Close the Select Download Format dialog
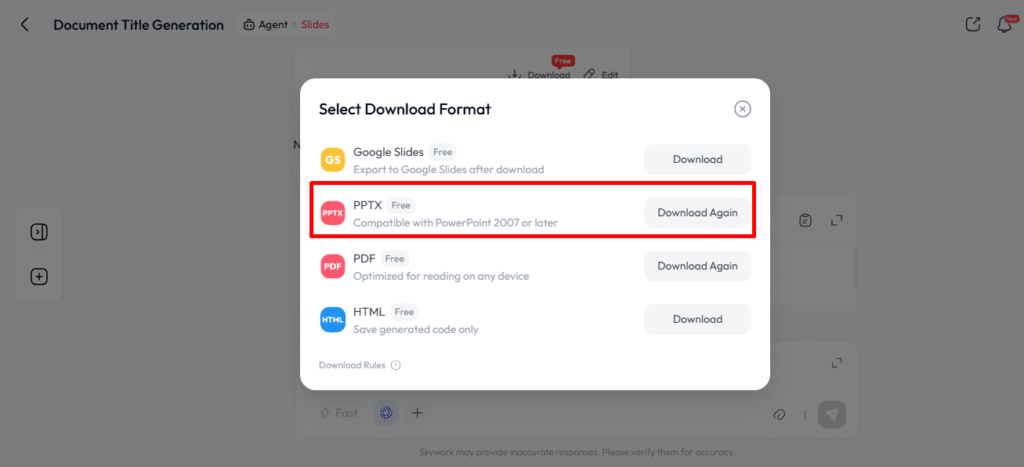This screenshot has width=1024, height=467. pos(742,109)
